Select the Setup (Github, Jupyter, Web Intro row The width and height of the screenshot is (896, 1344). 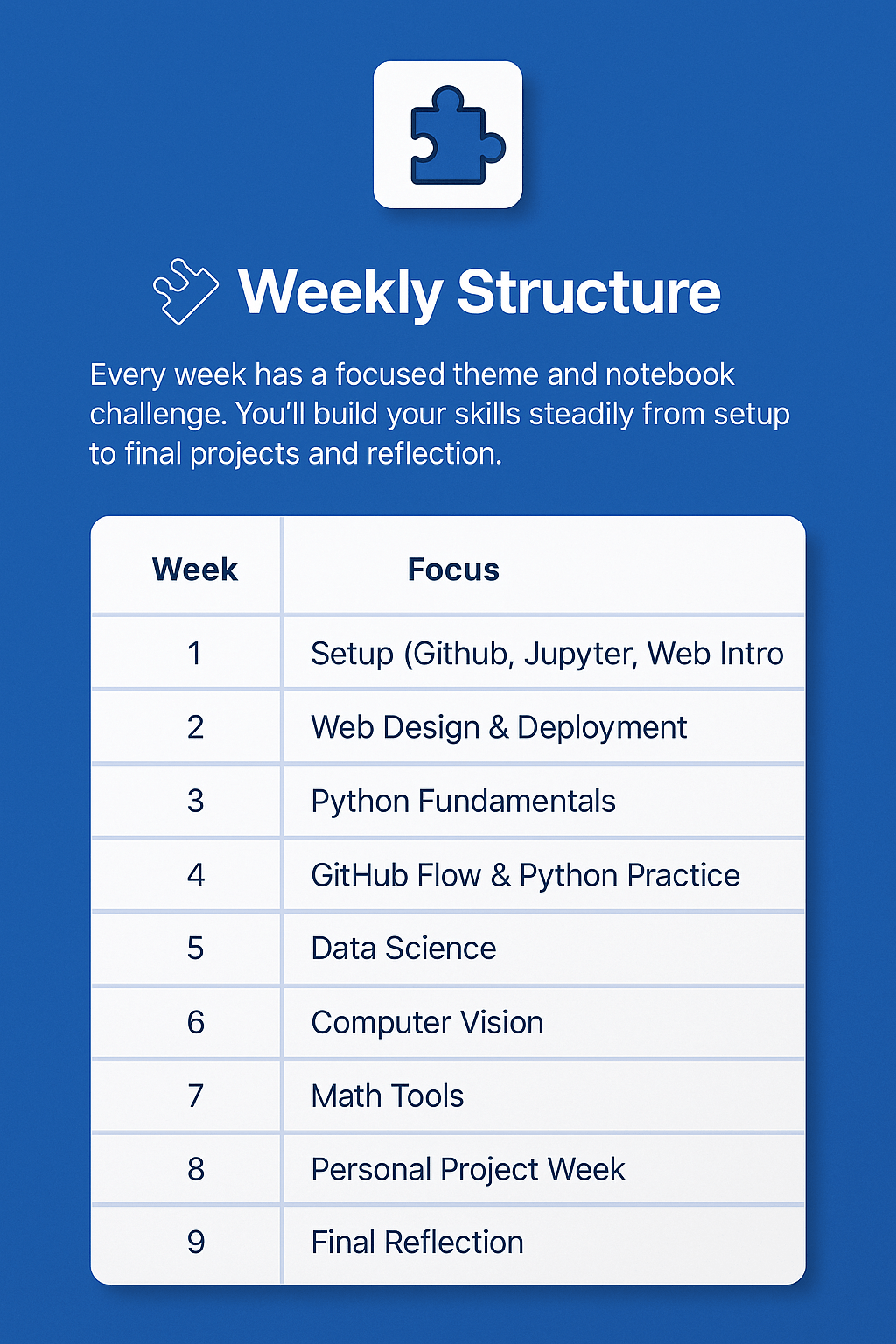pyautogui.click(x=547, y=654)
